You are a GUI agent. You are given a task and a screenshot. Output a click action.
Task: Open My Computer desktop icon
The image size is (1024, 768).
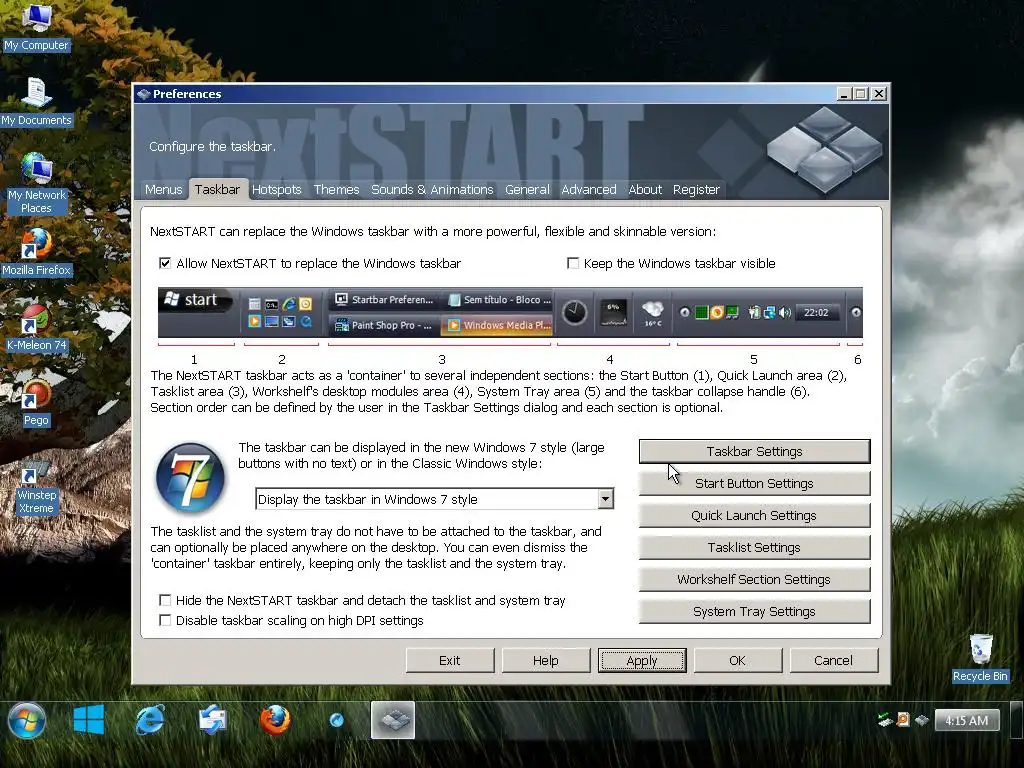click(x=36, y=26)
